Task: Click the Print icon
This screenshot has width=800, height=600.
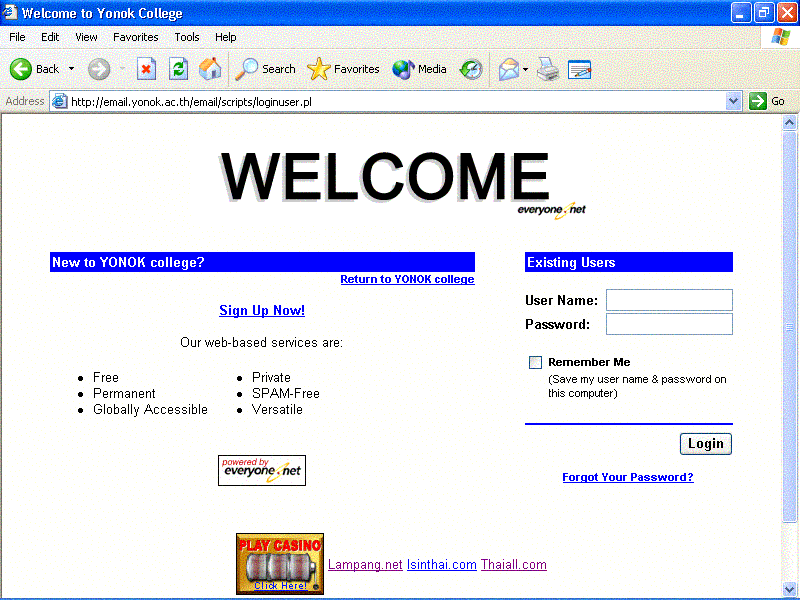Action: [547, 69]
